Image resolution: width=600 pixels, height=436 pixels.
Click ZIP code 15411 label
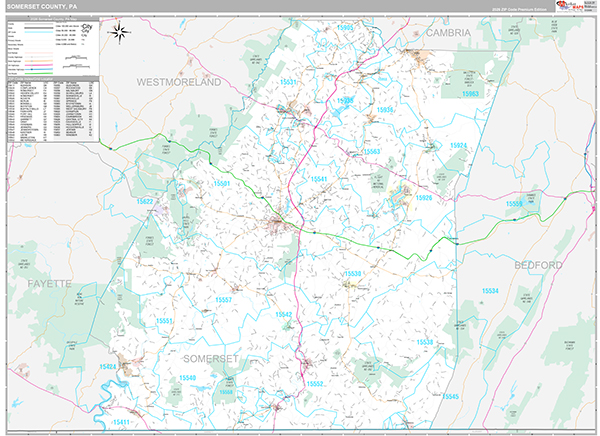click(121, 422)
